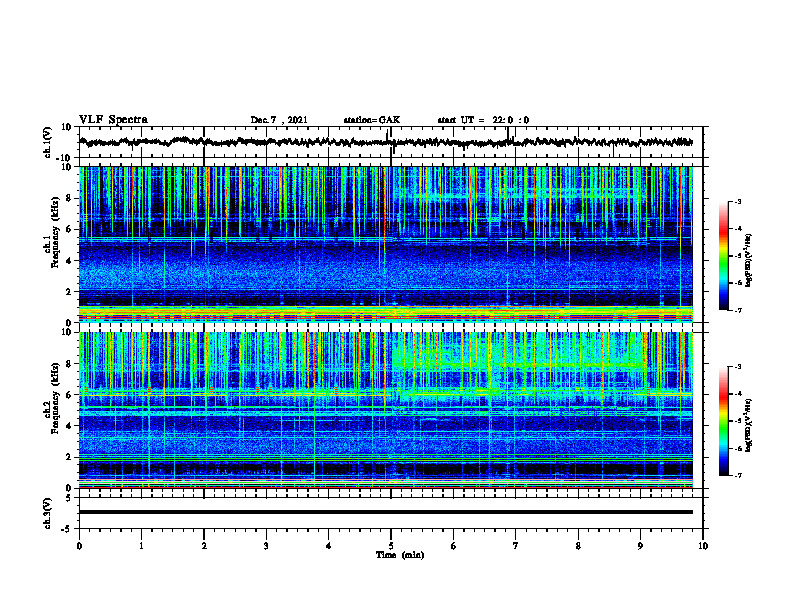This screenshot has height=612, width=792.
Task: Click the ch.1 spectrogram color scale bar
Action: pos(723,256)
